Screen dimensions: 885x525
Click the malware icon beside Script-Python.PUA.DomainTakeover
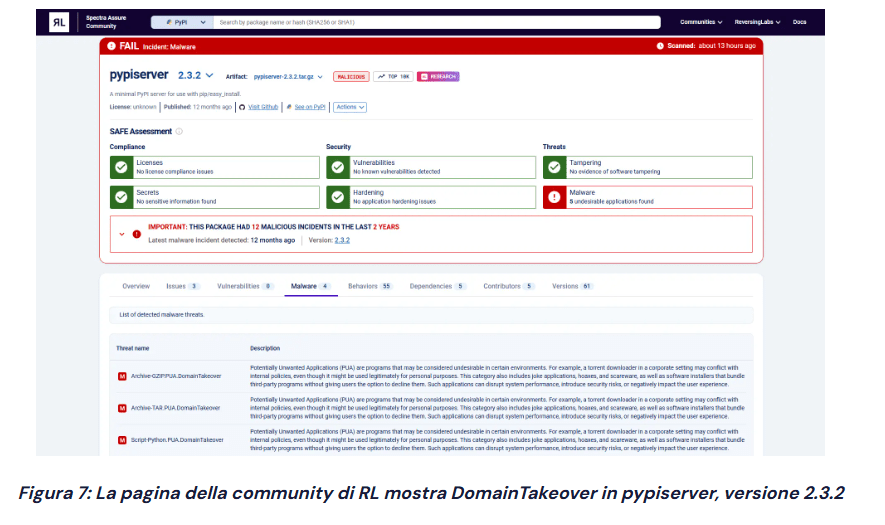[x=122, y=439]
